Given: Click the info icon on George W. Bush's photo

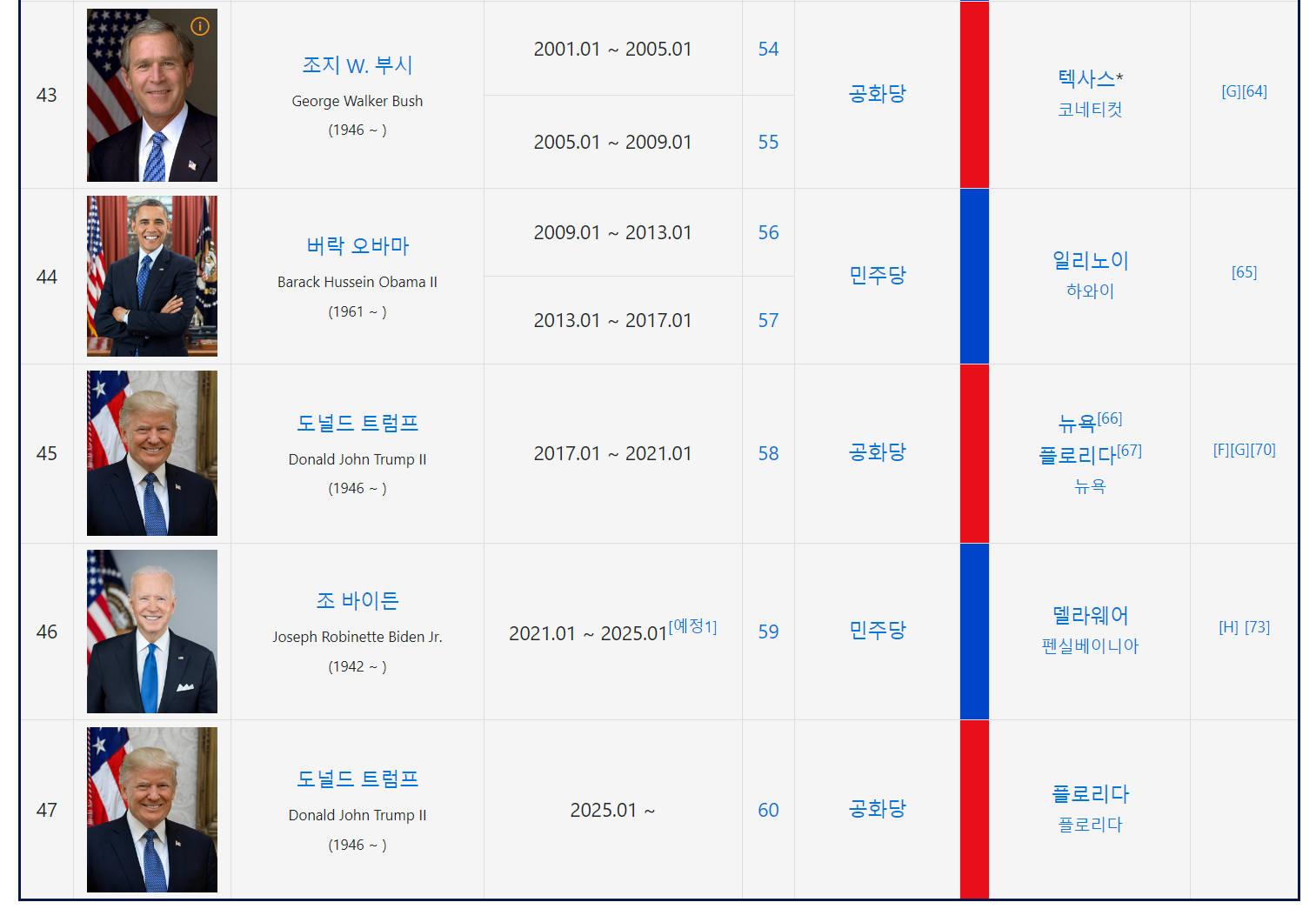Looking at the screenshot, I should pyautogui.click(x=200, y=26).
